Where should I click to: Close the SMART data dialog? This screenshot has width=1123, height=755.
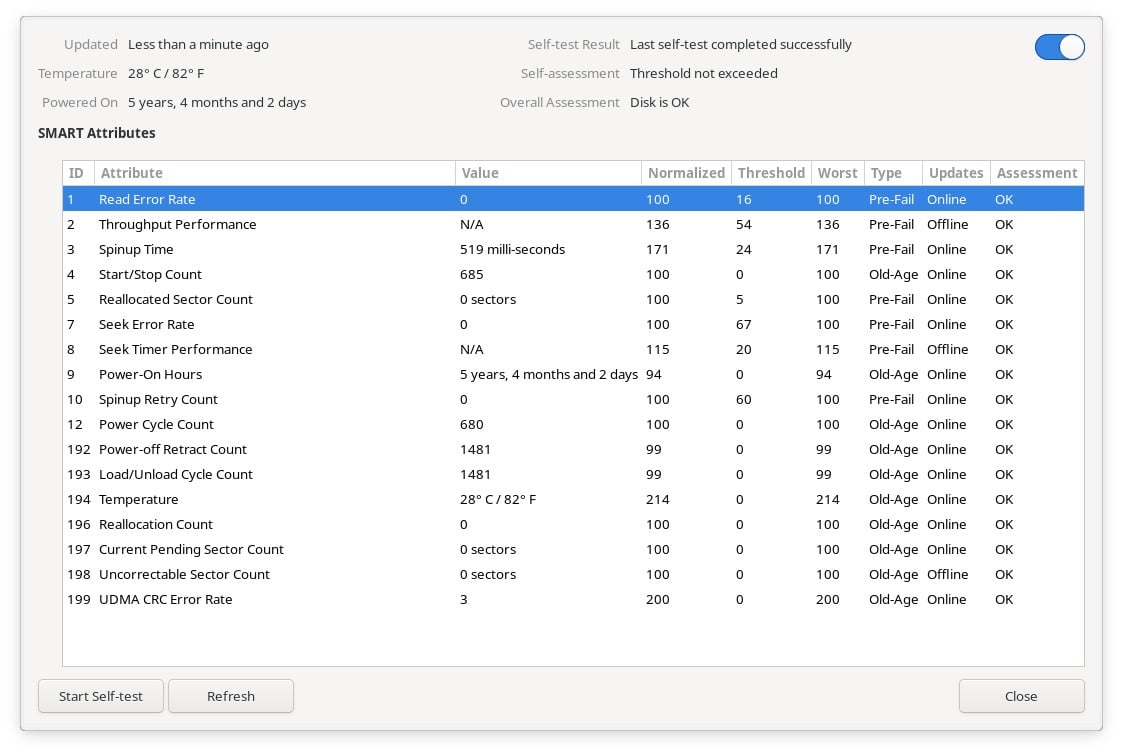[x=1021, y=696]
